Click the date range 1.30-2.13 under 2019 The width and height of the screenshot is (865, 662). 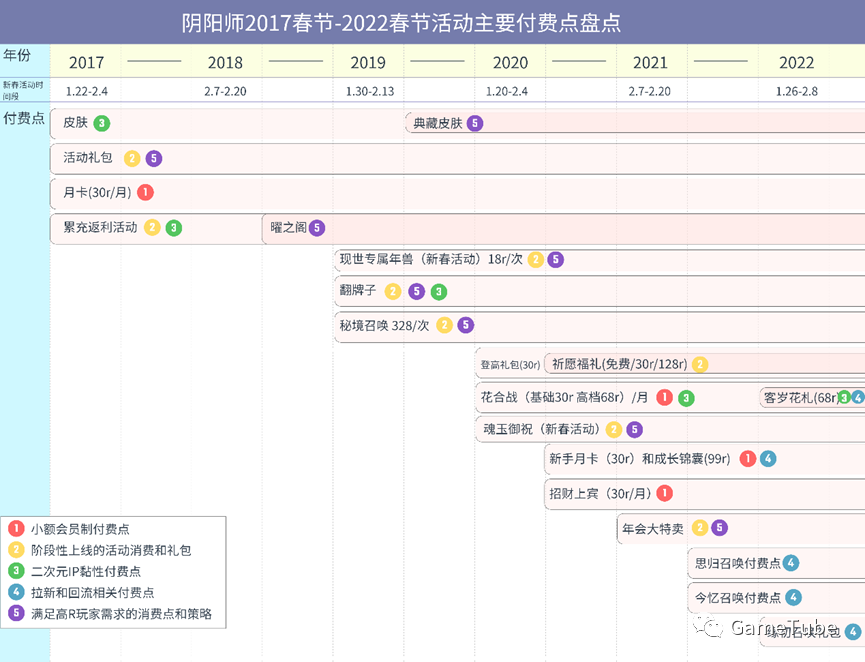(x=370, y=92)
